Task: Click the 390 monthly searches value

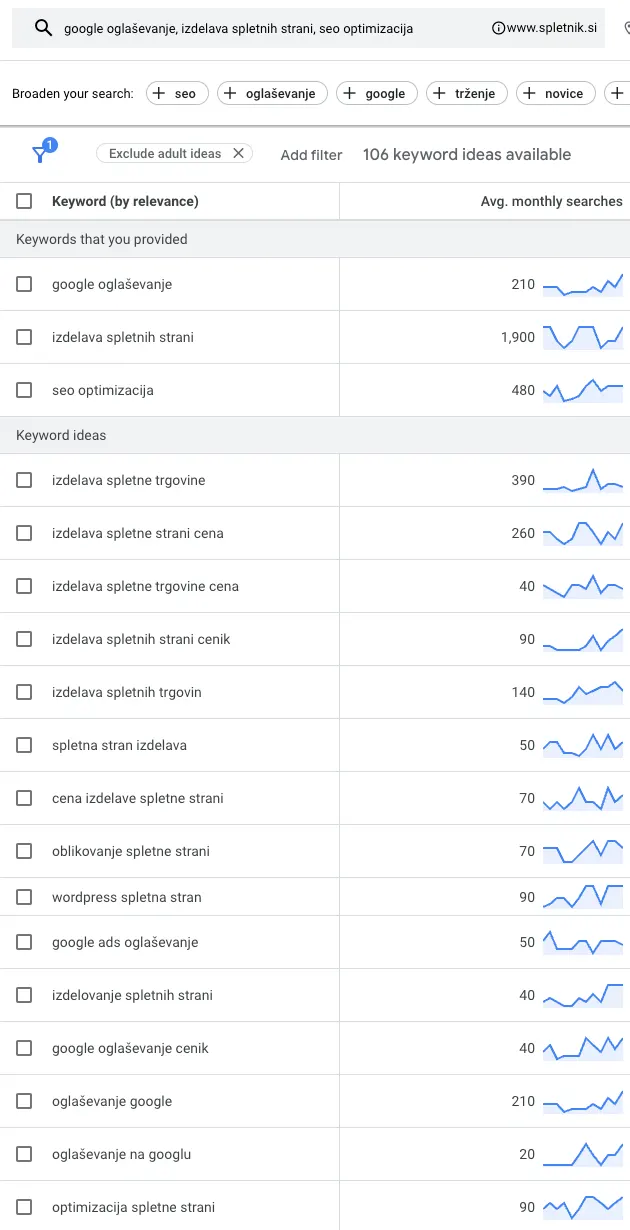Action: [523, 480]
